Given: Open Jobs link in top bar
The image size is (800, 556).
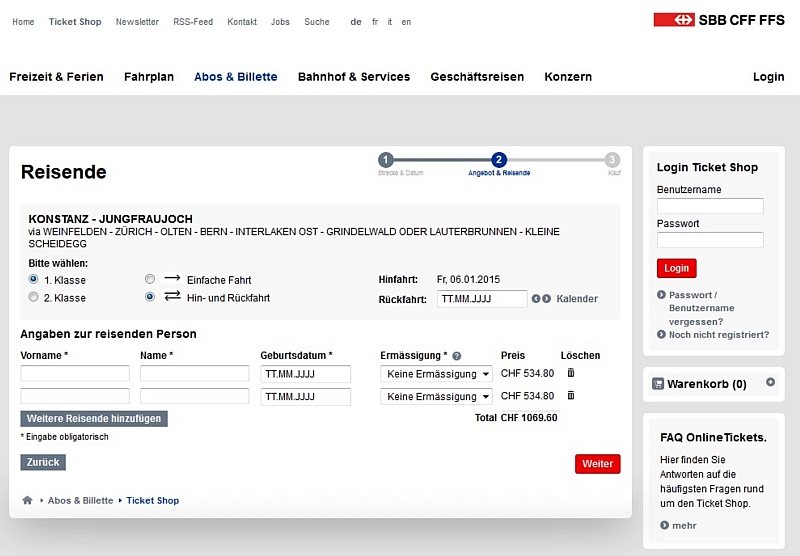Looking at the screenshot, I should pyautogui.click(x=280, y=22).
